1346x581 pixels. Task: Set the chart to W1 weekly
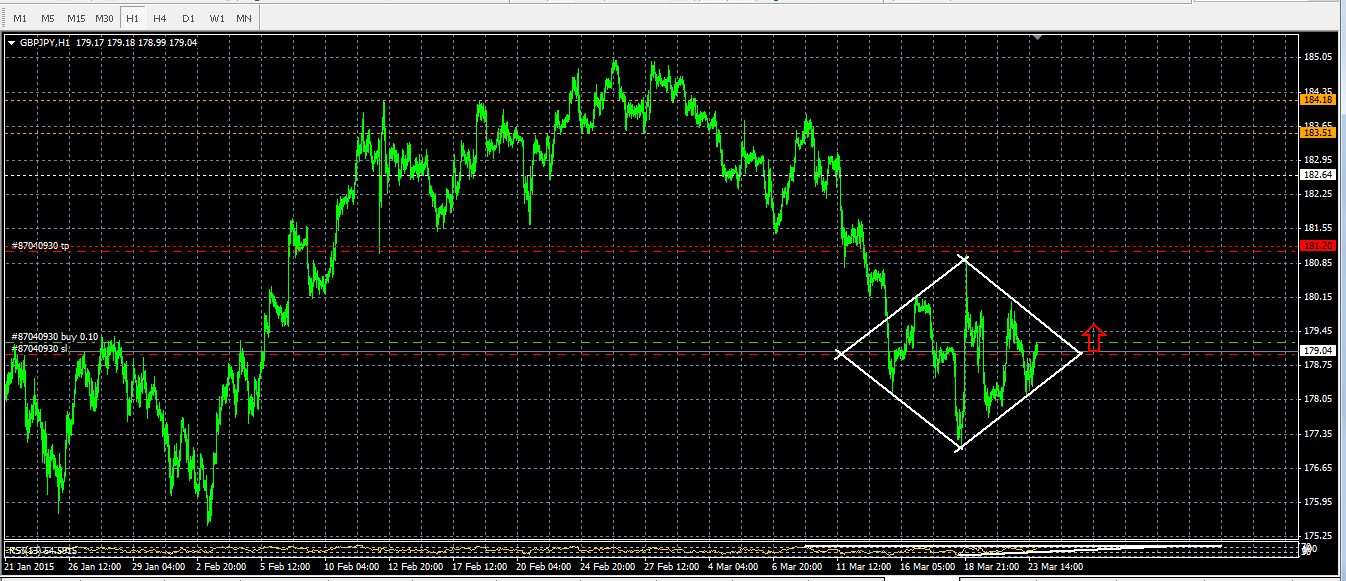click(216, 18)
